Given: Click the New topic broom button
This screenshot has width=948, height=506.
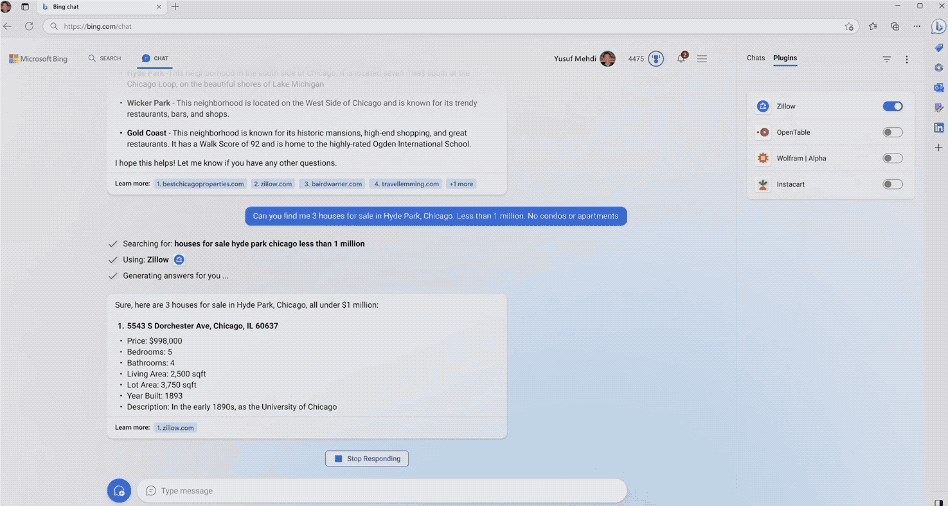Looking at the screenshot, I should click(x=119, y=491).
